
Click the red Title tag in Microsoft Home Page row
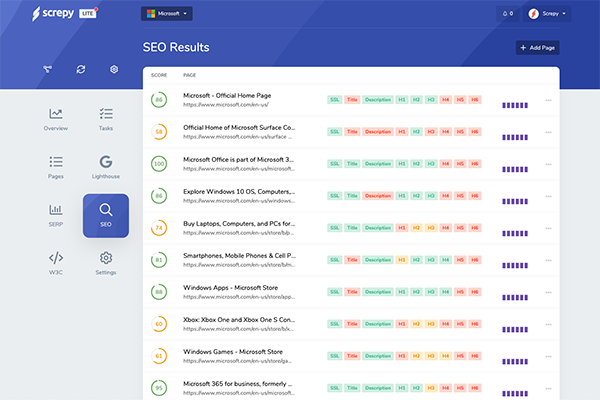pos(352,100)
